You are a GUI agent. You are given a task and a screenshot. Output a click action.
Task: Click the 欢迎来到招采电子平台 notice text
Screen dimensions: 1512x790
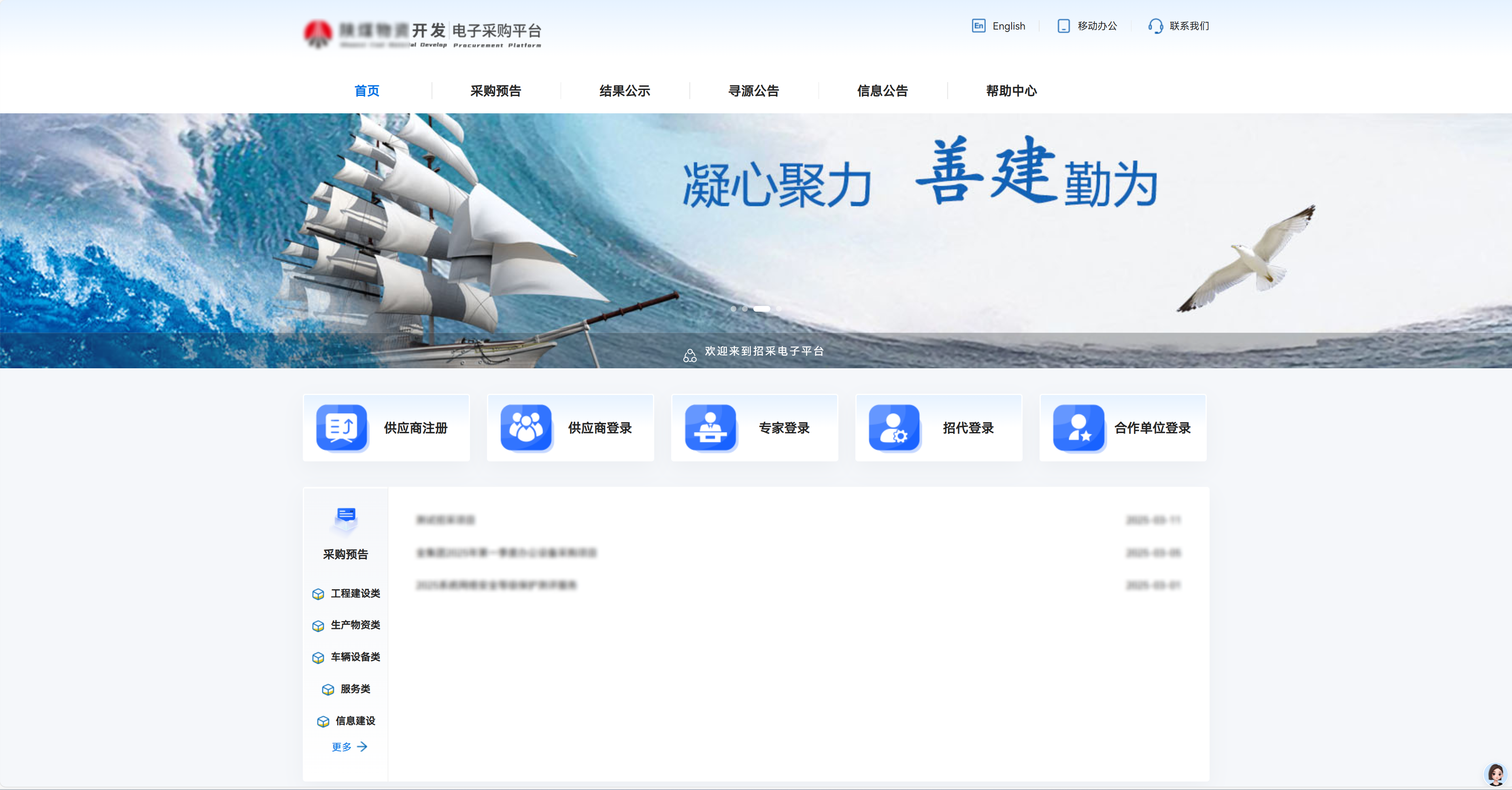(x=764, y=351)
